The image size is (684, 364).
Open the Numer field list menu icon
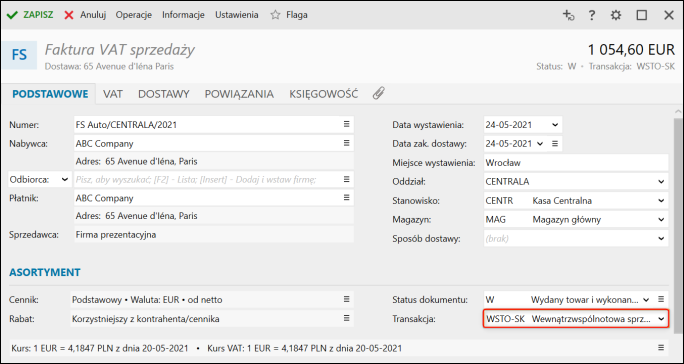pyautogui.click(x=346, y=124)
